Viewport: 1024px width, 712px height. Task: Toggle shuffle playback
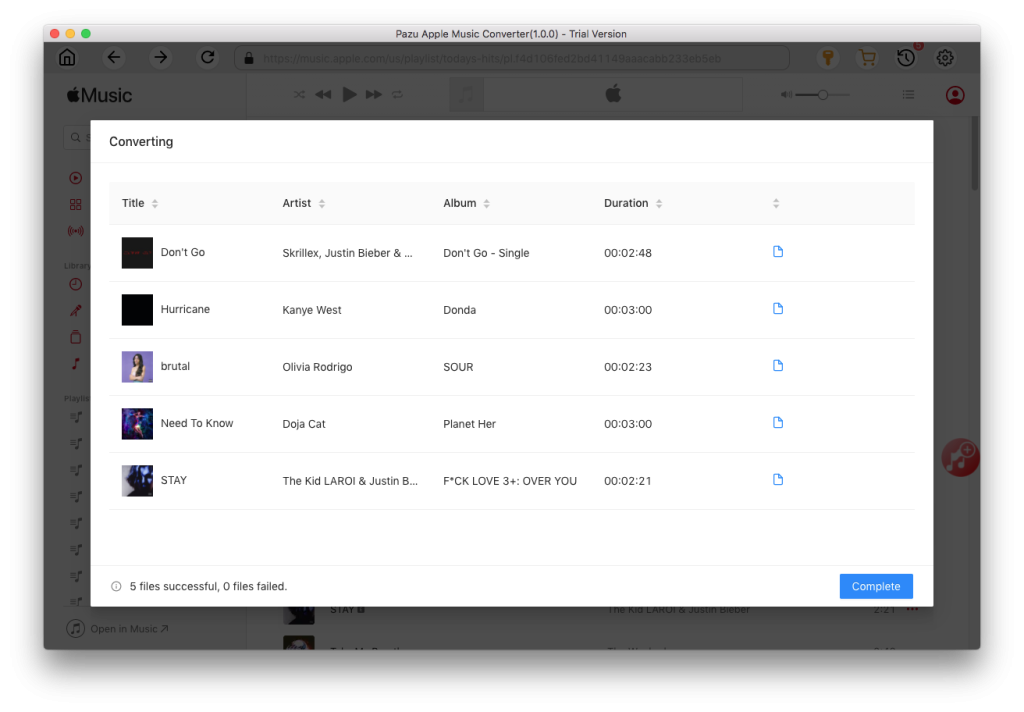(x=299, y=95)
